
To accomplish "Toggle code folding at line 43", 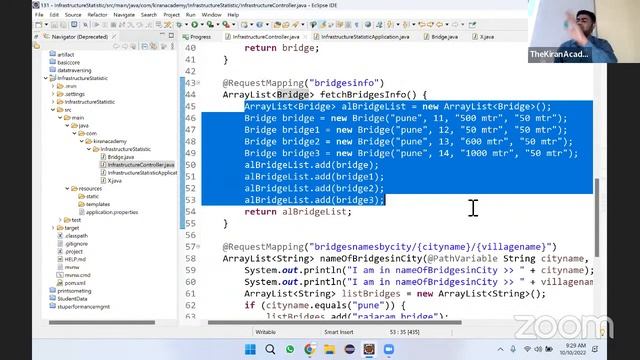I will pos(198,83).
